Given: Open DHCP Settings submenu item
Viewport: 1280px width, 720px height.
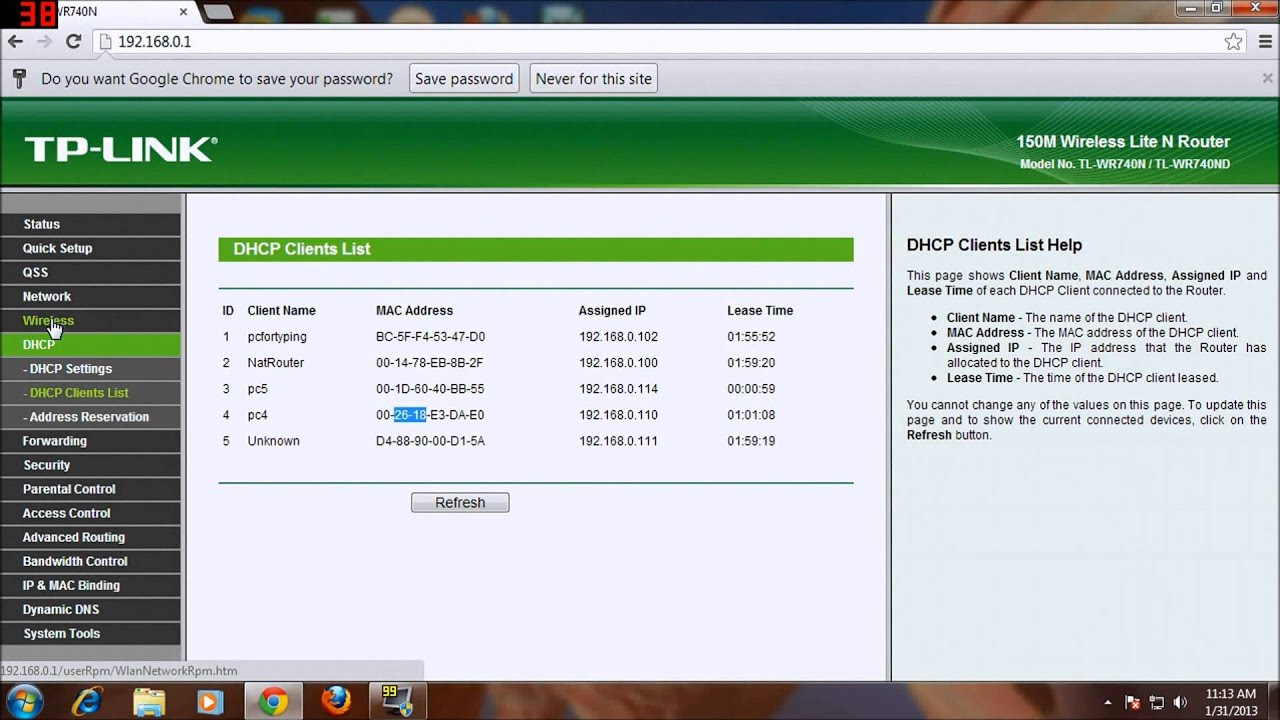Looking at the screenshot, I should pos(70,369).
